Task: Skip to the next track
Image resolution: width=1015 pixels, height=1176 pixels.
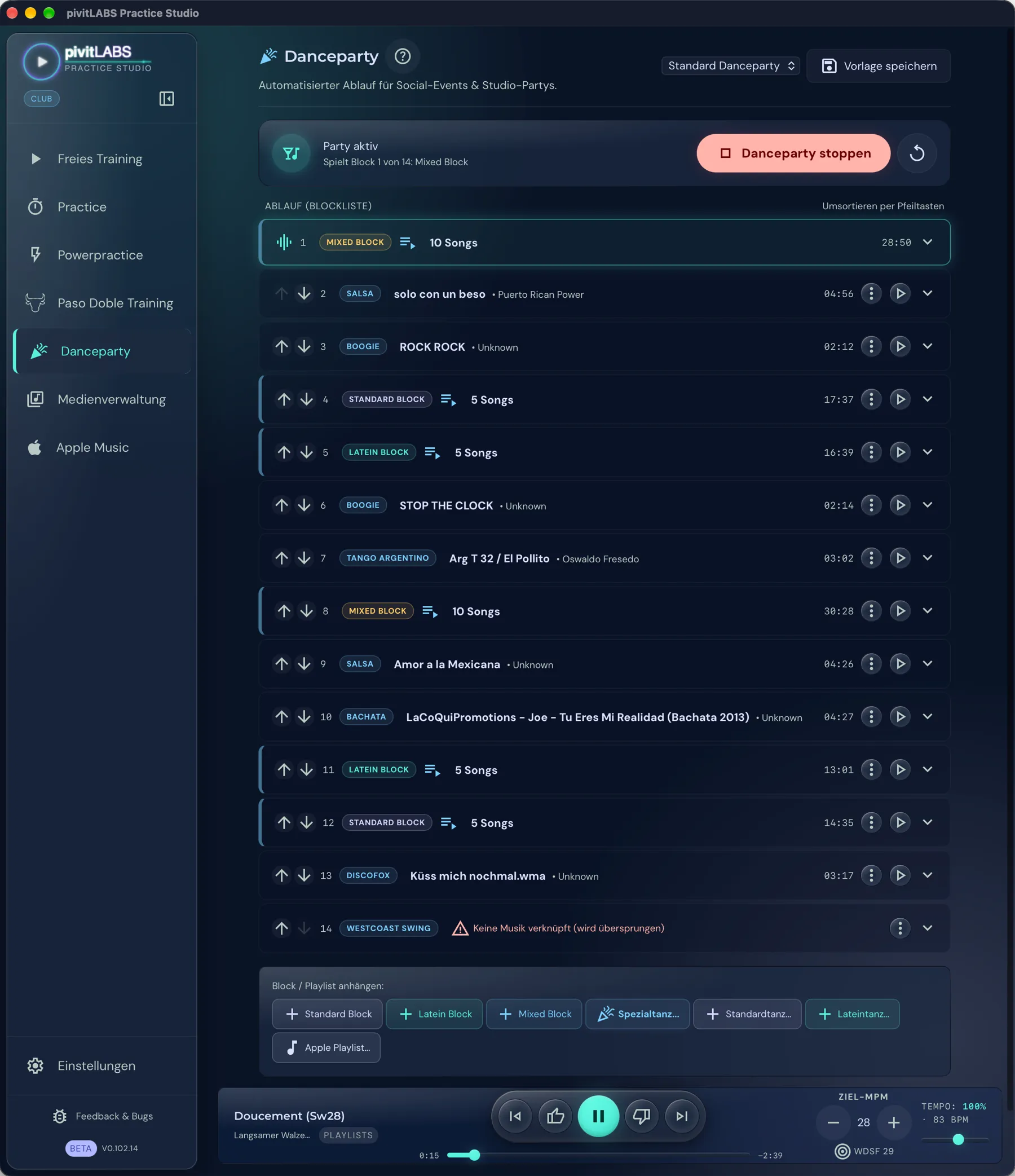Action: point(681,1116)
